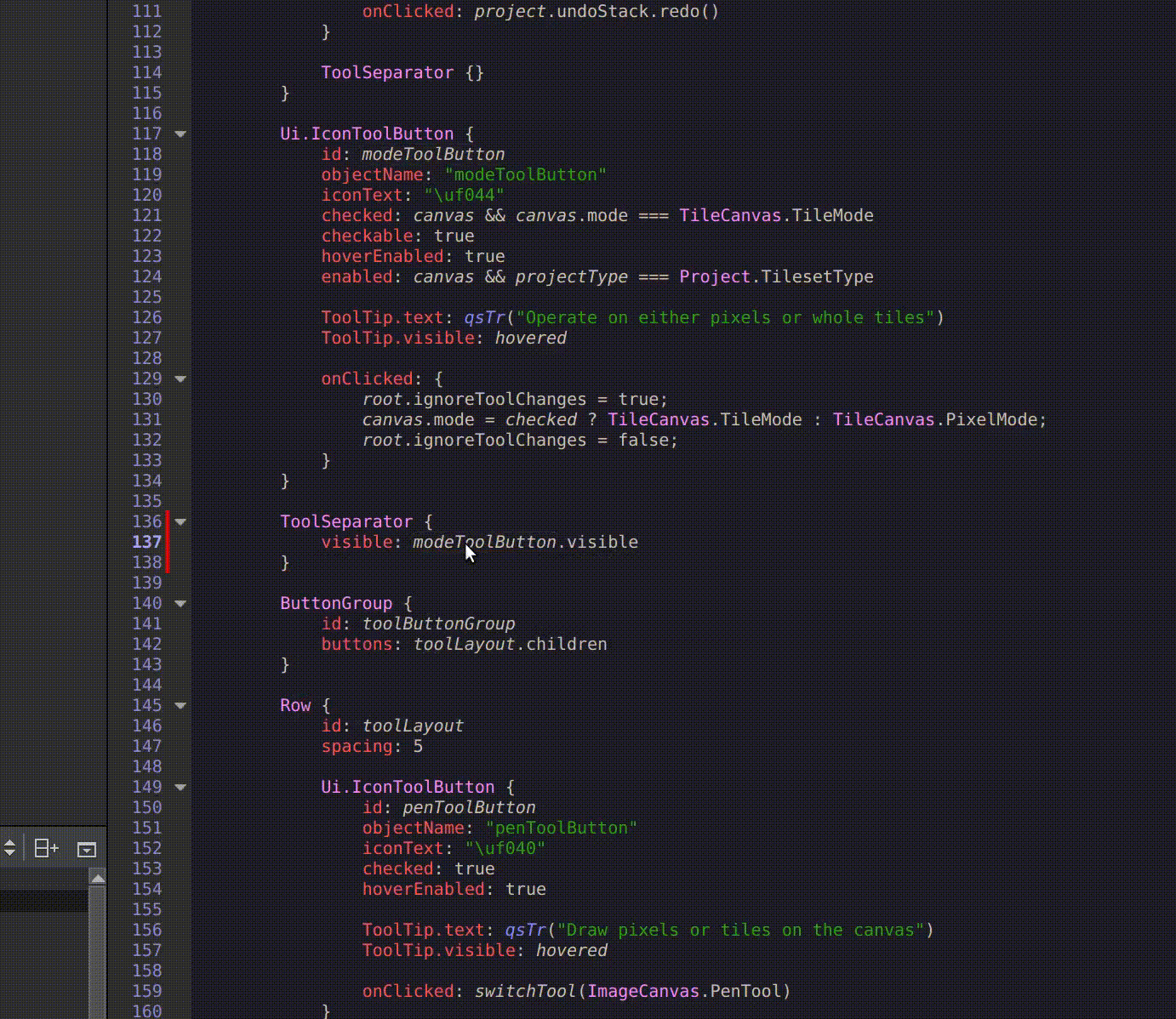Click the string "modeToolButton" after objectName
Screen dimensions: 1176x1019
click(525, 174)
